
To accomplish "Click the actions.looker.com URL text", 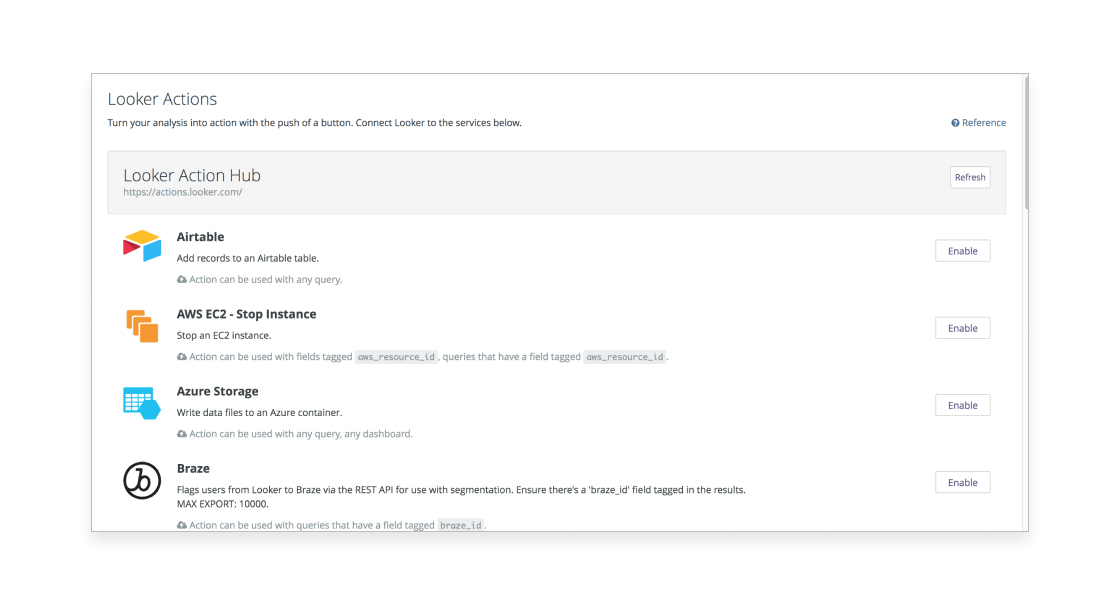I will pos(183,192).
